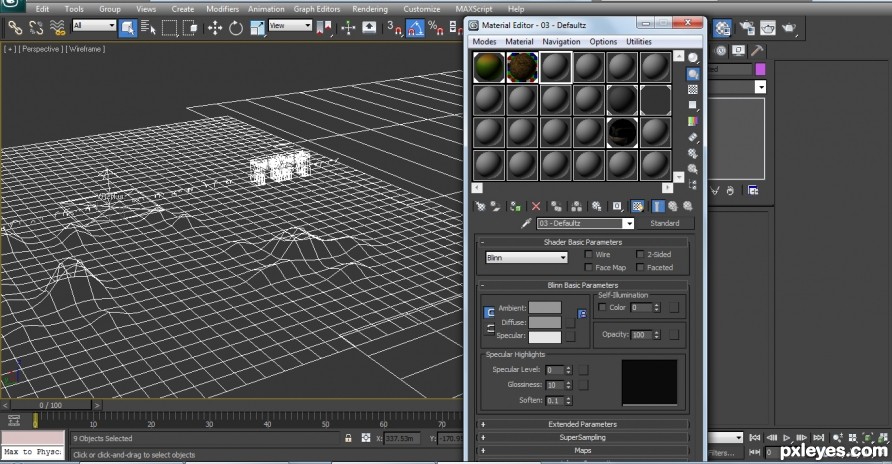
Task: Toggle Percent Snap in main toolbar
Action: click(x=436, y=27)
